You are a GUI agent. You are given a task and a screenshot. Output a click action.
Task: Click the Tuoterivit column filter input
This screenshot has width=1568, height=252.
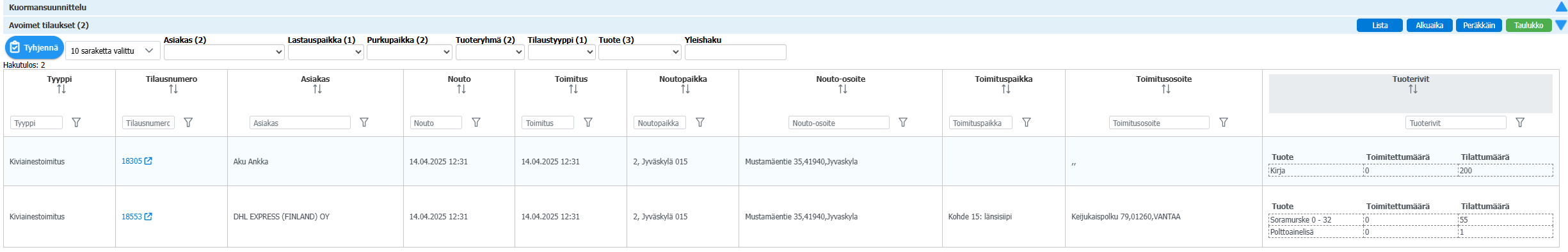tap(1456, 123)
